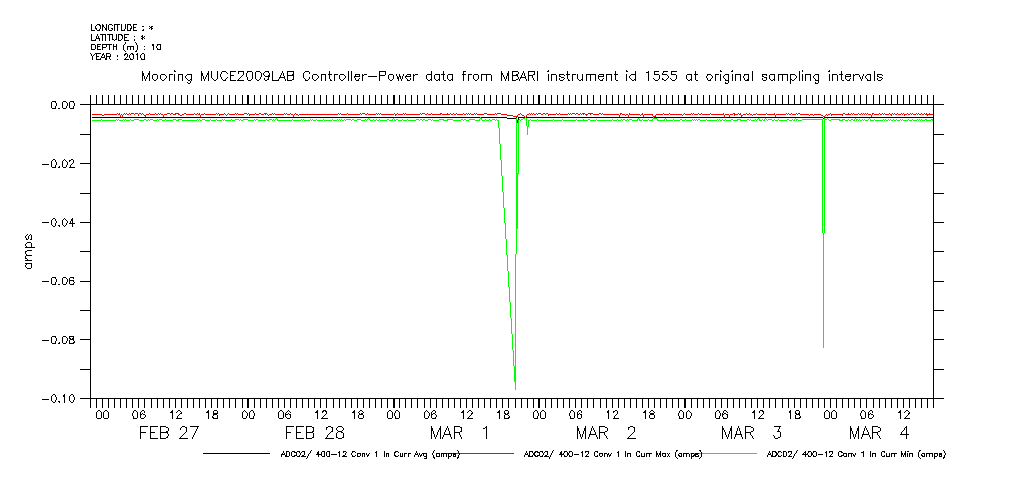Select the MAR 3 date label
This screenshot has width=1009, height=504.
[x=750, y=433]
